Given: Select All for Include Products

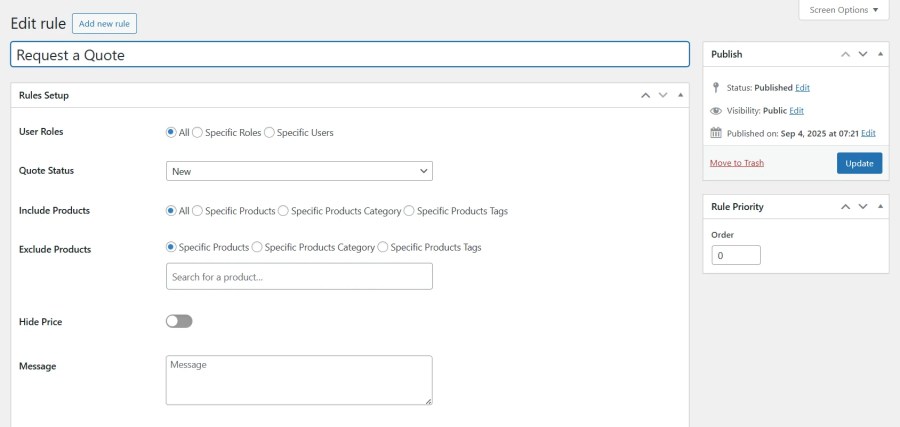Looking at the screenshot, I should tap(171, 211).
